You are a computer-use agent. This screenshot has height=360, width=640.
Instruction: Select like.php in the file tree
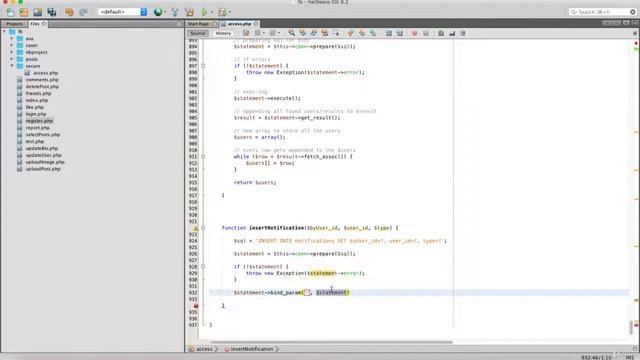(x=35, y=107)
